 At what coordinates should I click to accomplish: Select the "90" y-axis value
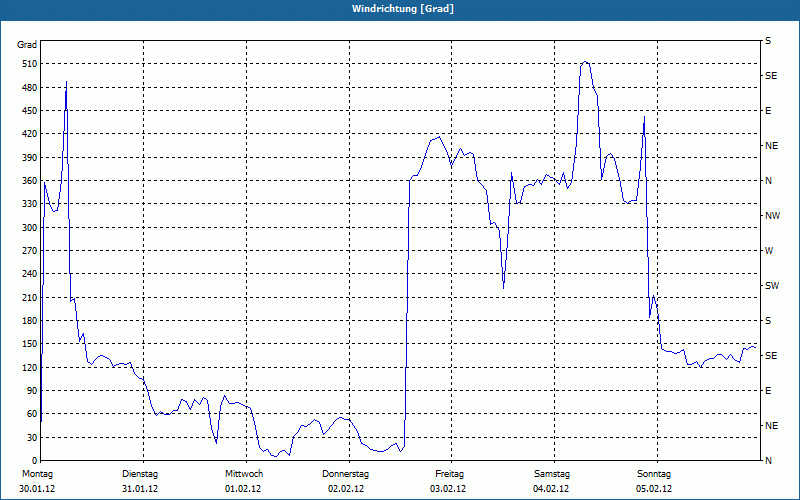pos(32,391)
